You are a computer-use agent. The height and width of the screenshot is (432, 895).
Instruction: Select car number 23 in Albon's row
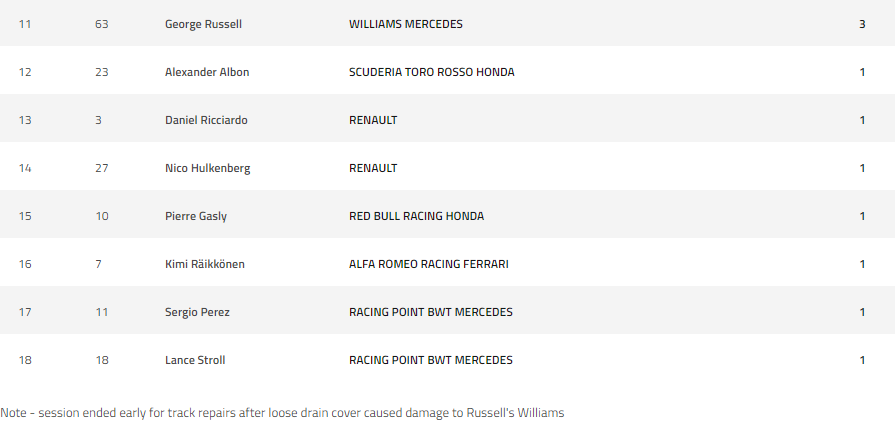click(x=101, y=72)
